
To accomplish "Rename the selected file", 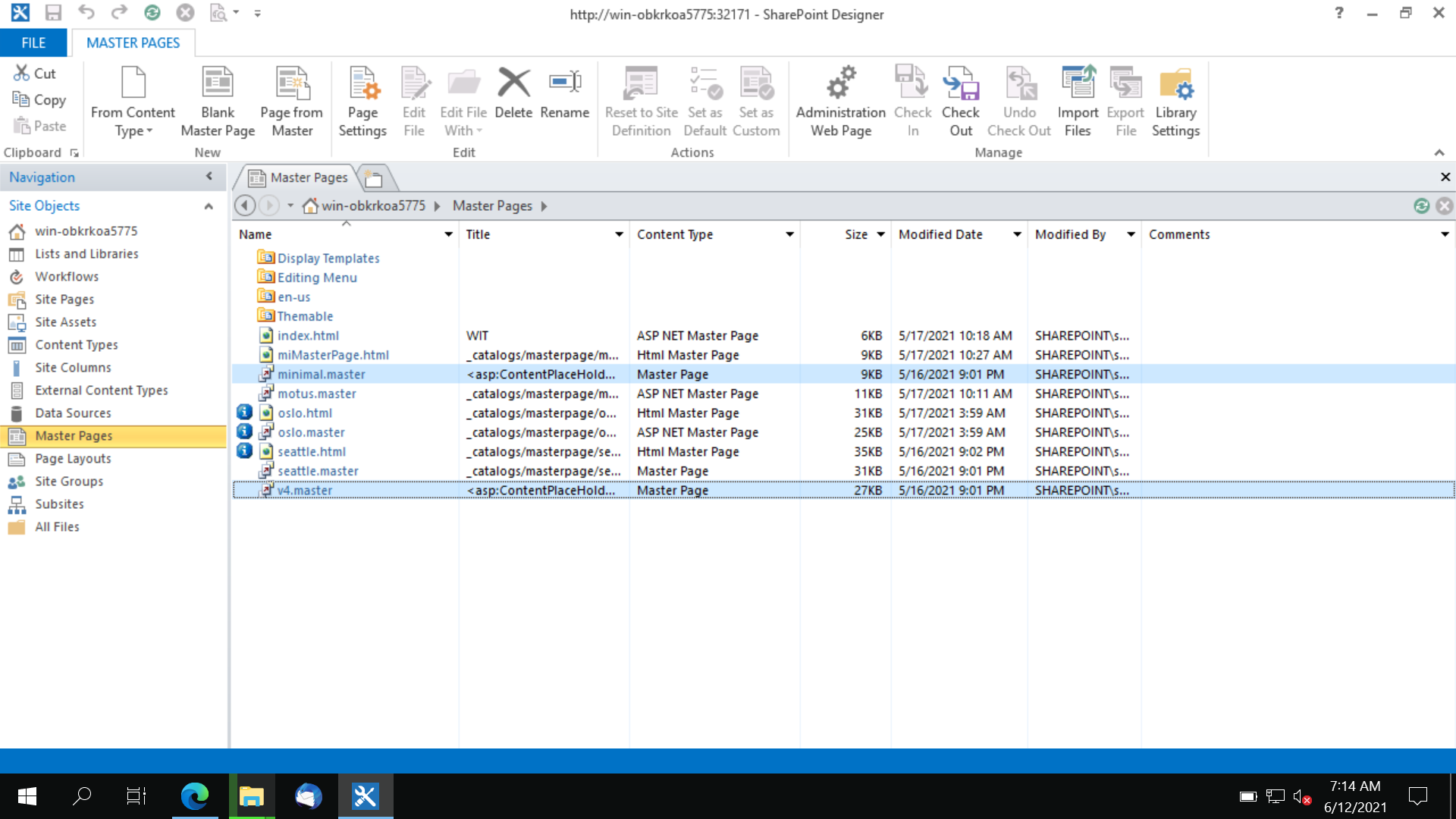I will [x=565, y=94].
